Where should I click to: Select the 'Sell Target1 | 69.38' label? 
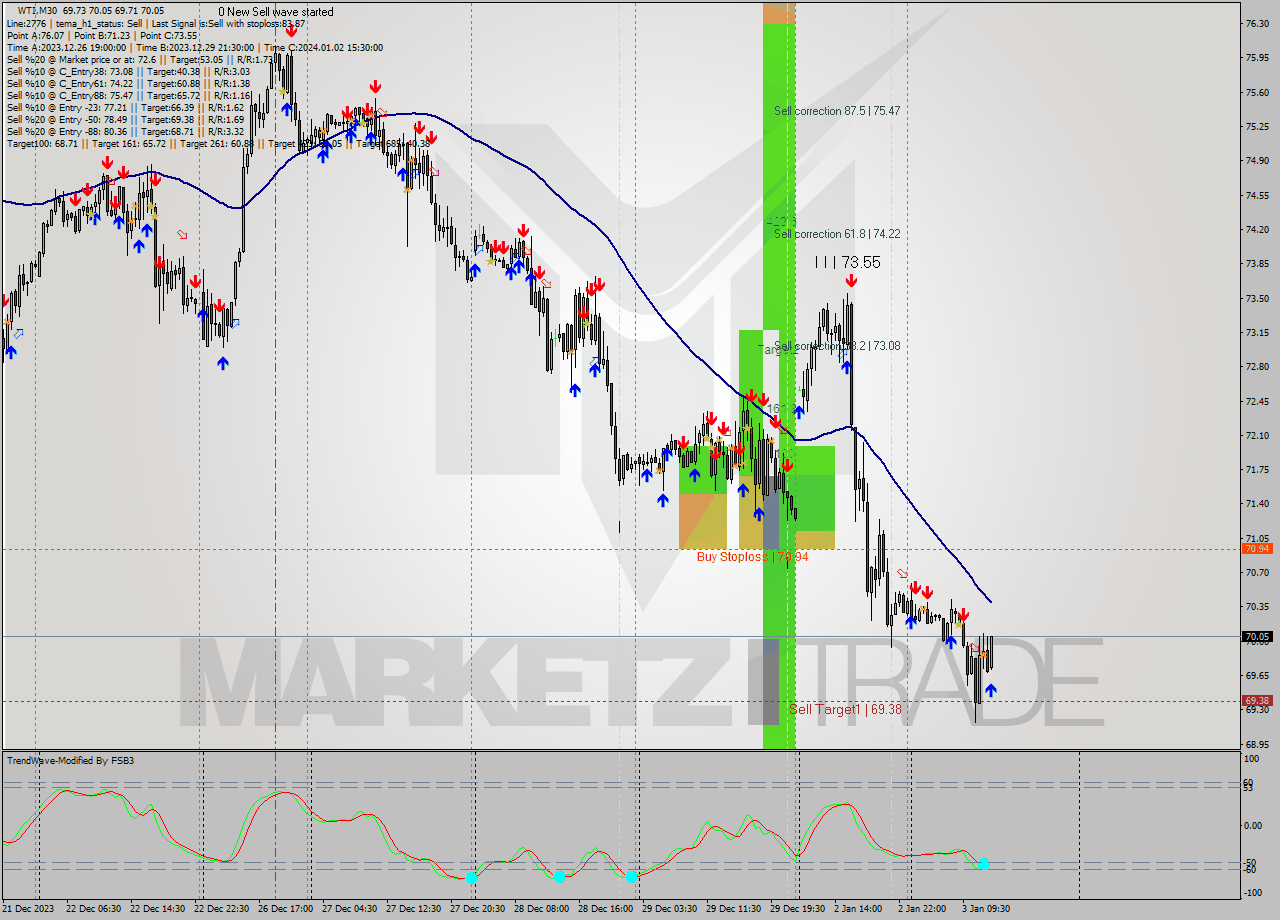pyautogui.click(x=845, y=709)
